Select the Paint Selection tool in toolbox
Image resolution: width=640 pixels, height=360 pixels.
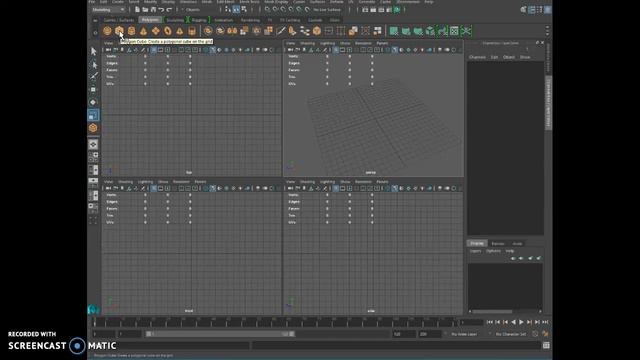(93, 76)
